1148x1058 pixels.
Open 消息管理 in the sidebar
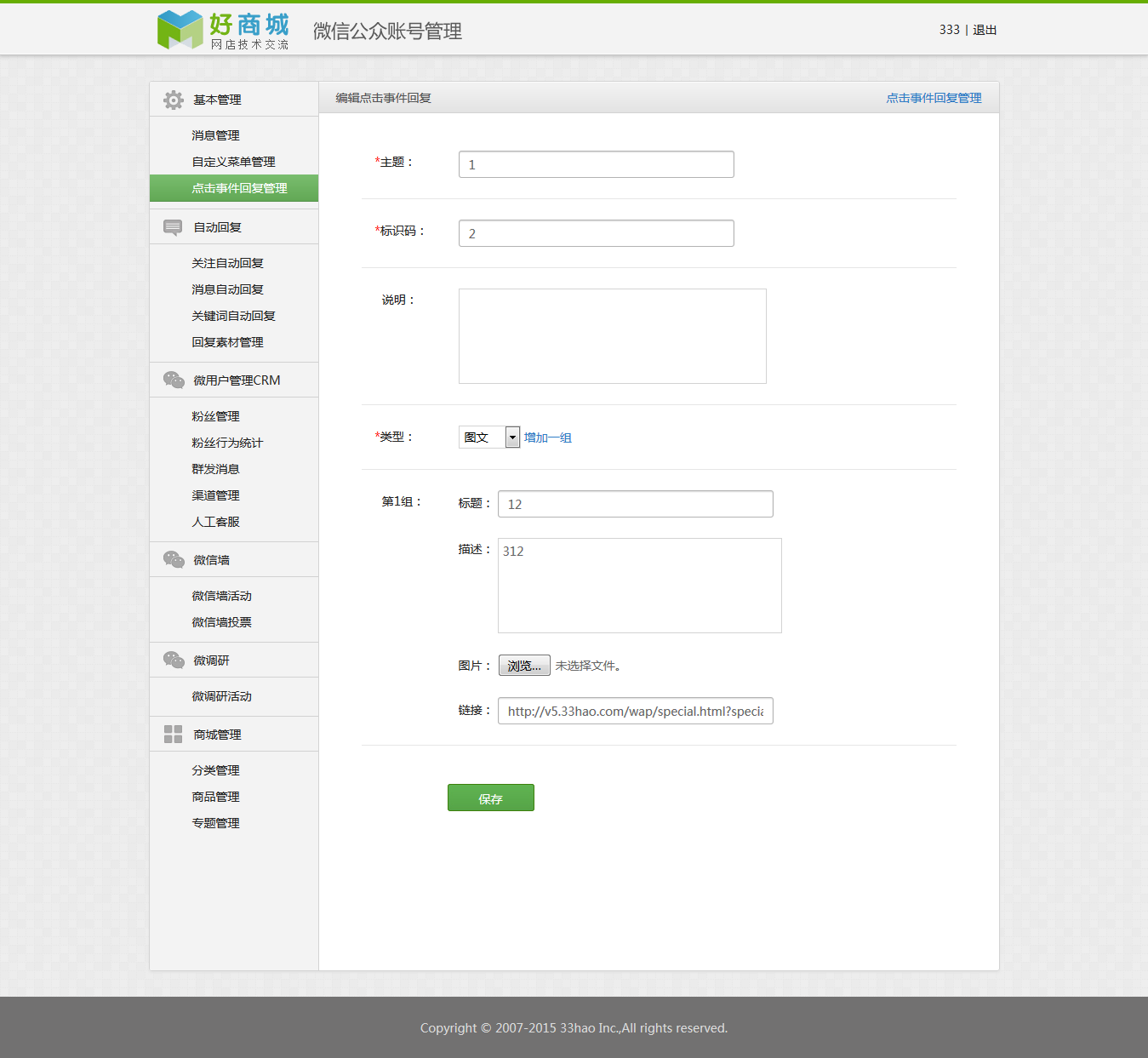coord(215,135)
